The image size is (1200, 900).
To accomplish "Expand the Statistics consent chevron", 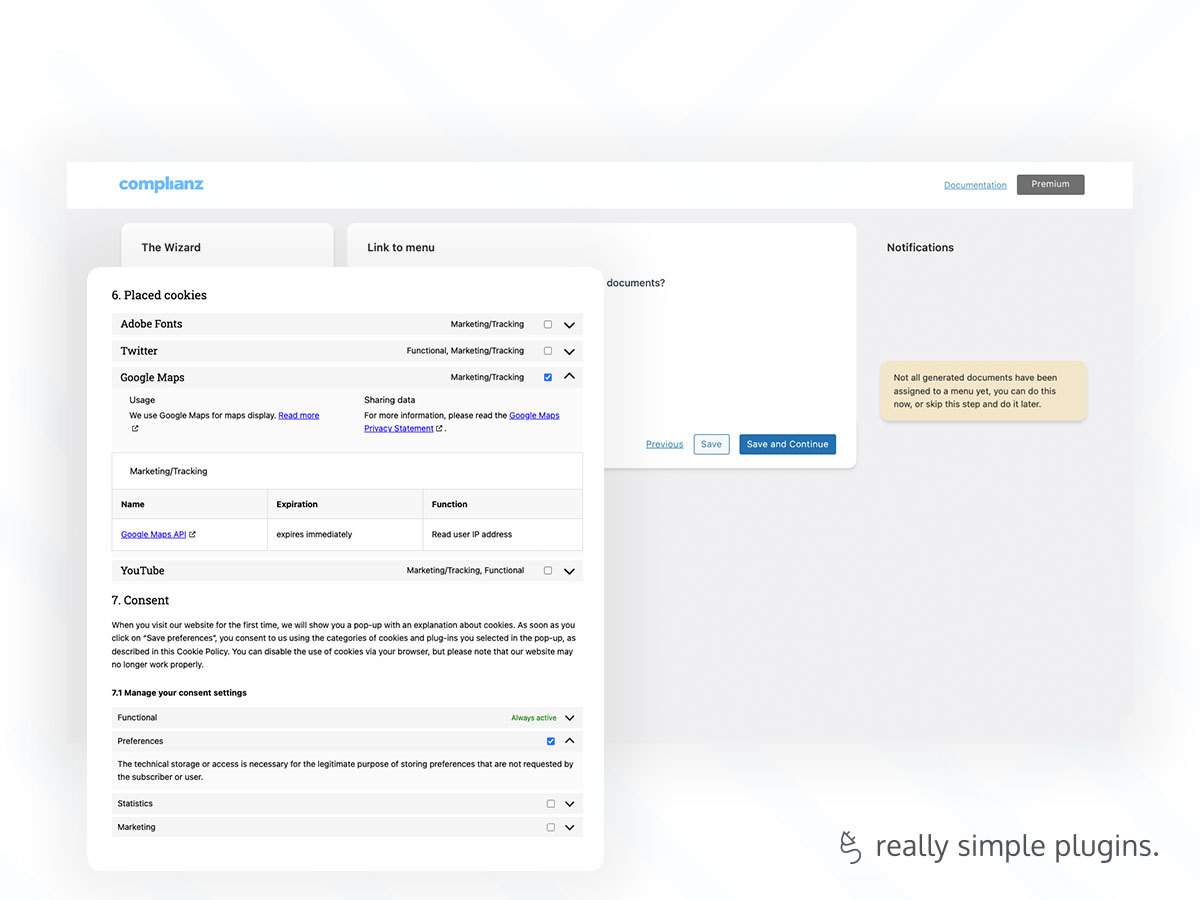I will coord(569,804).
